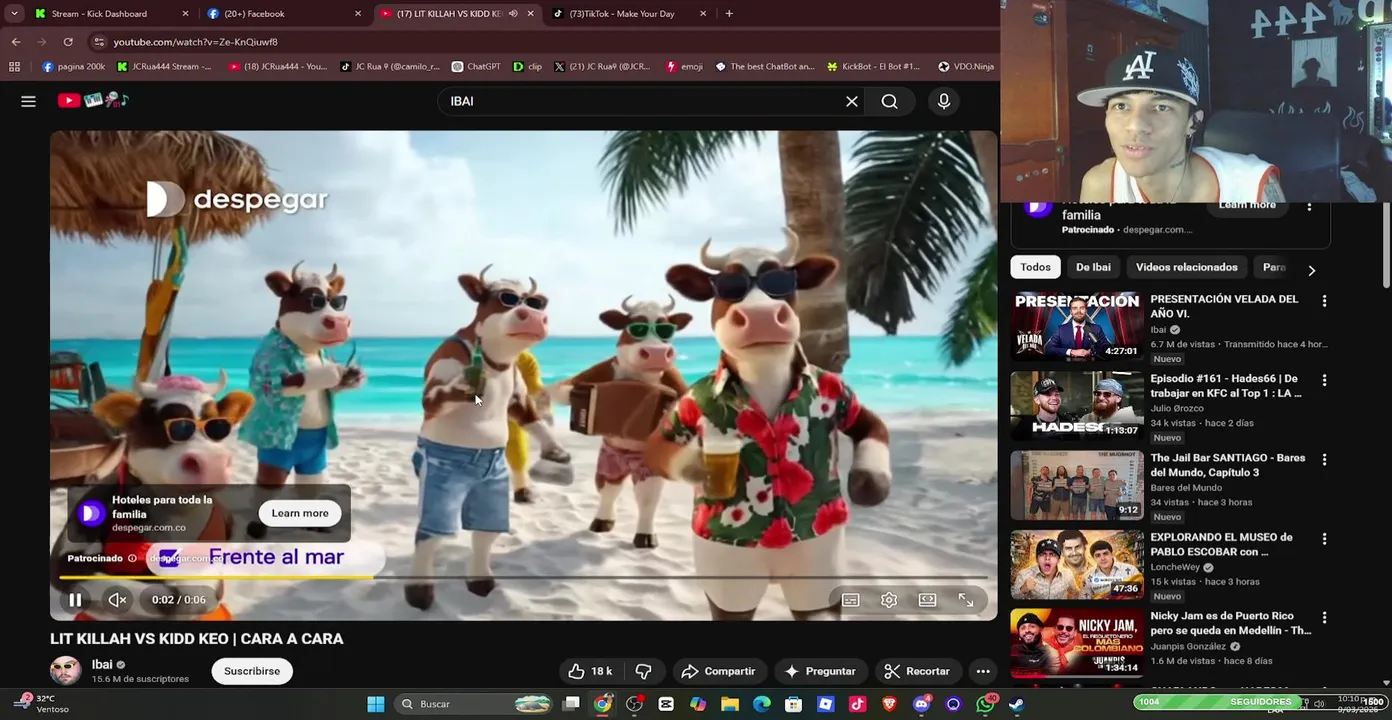View site information icon in address bar
Image resolution: width=1392 pixels, height=720 pixels.
click(98, 42)
